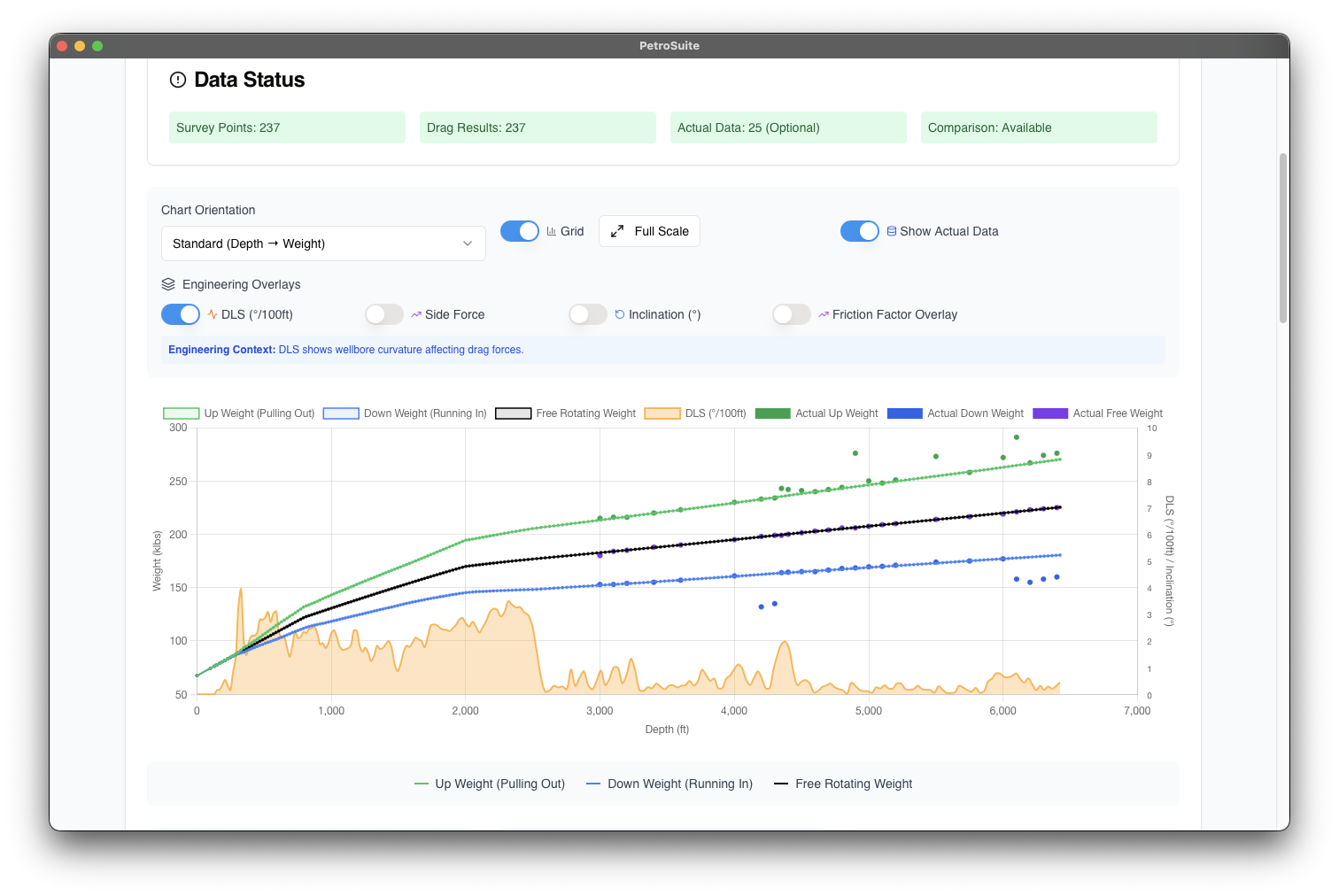
Task: Turn off Show Actual Data
Action: point(860,231)
